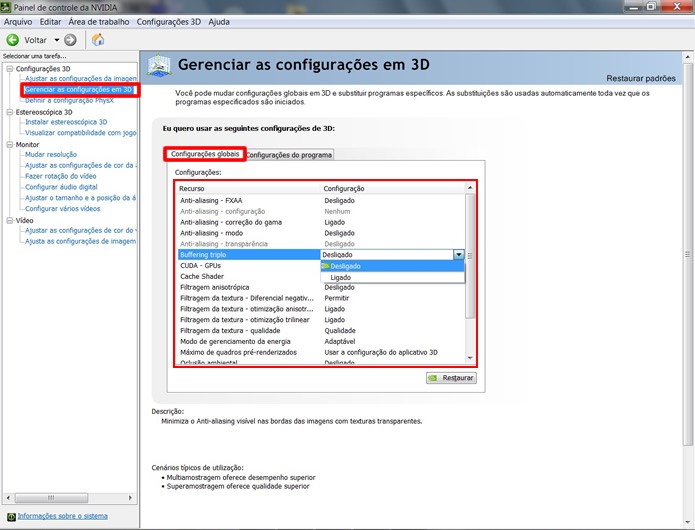The width and height of the screenshot is (695, 530).
Task: Click task pane scroll-right arrow
Action: [130, 498]
